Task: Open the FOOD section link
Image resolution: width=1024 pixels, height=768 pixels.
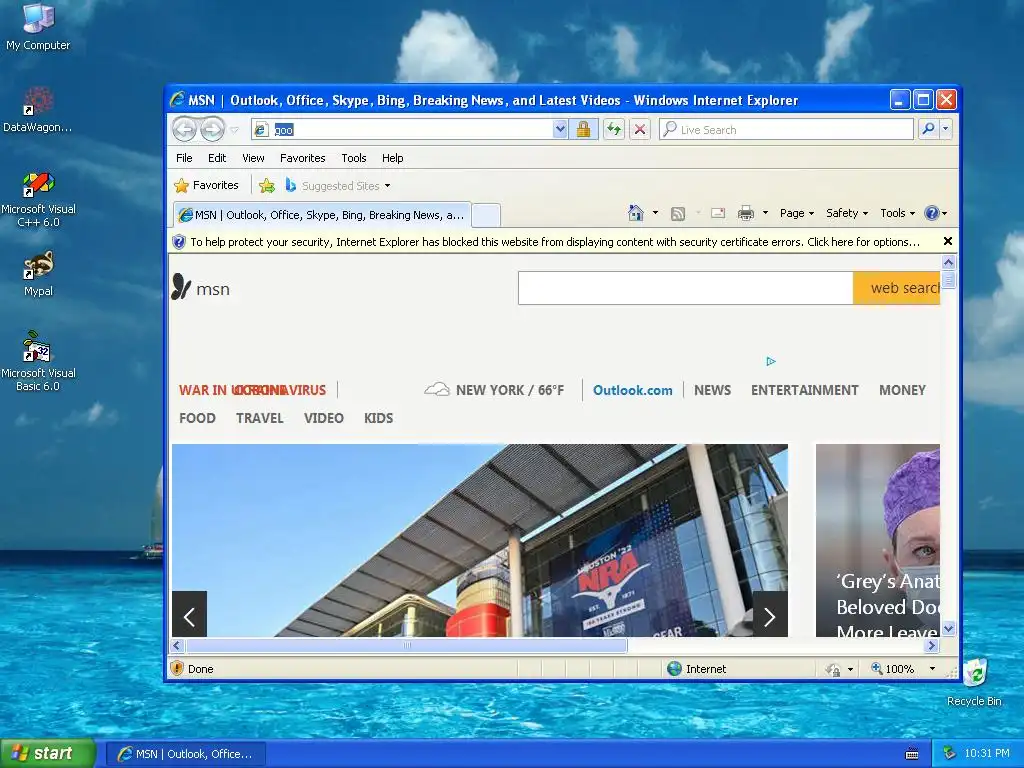Action: pyautogui.click(x=197, y=418)
